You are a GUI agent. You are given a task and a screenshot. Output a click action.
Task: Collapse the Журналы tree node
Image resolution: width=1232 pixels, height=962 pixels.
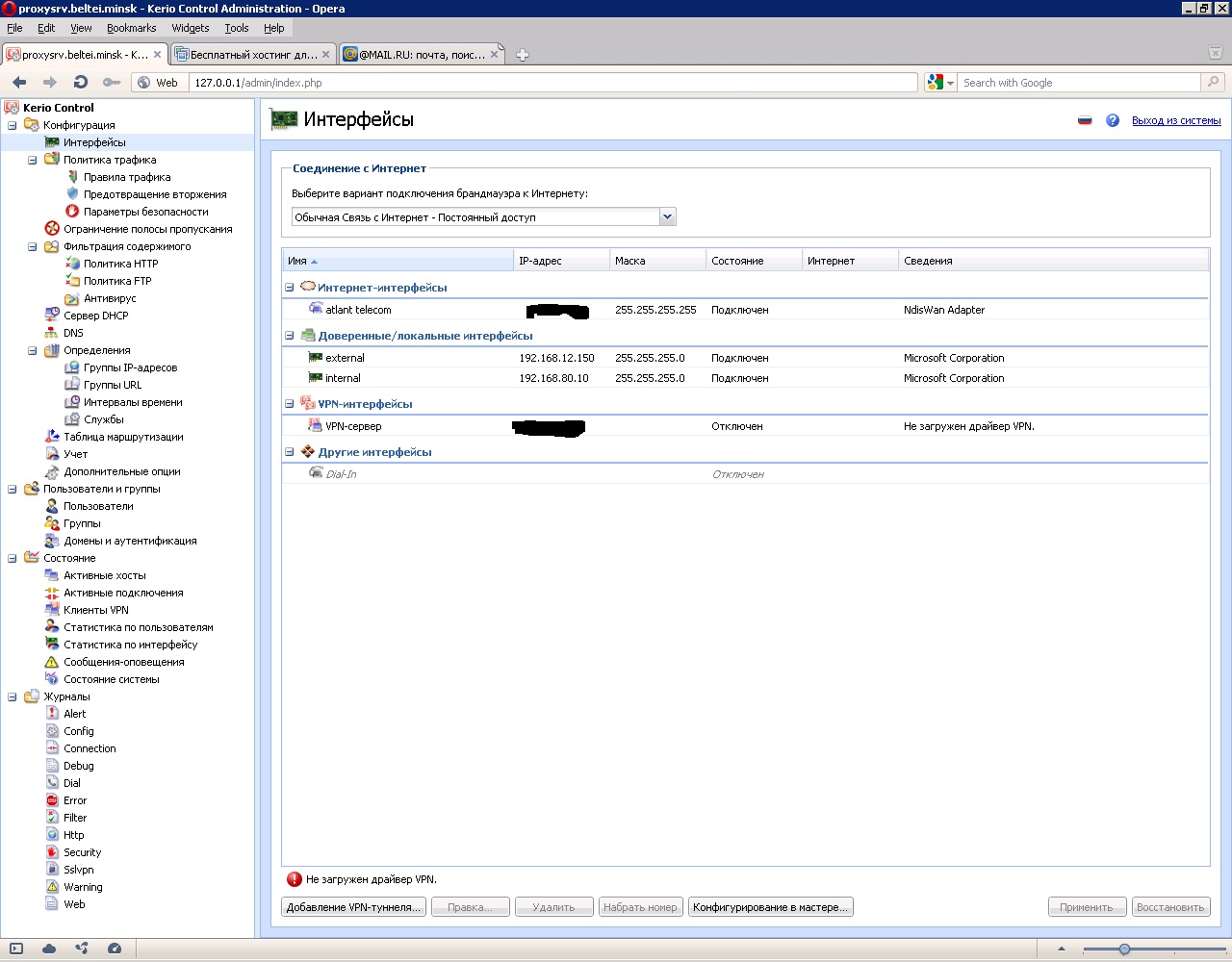[13, 696]
